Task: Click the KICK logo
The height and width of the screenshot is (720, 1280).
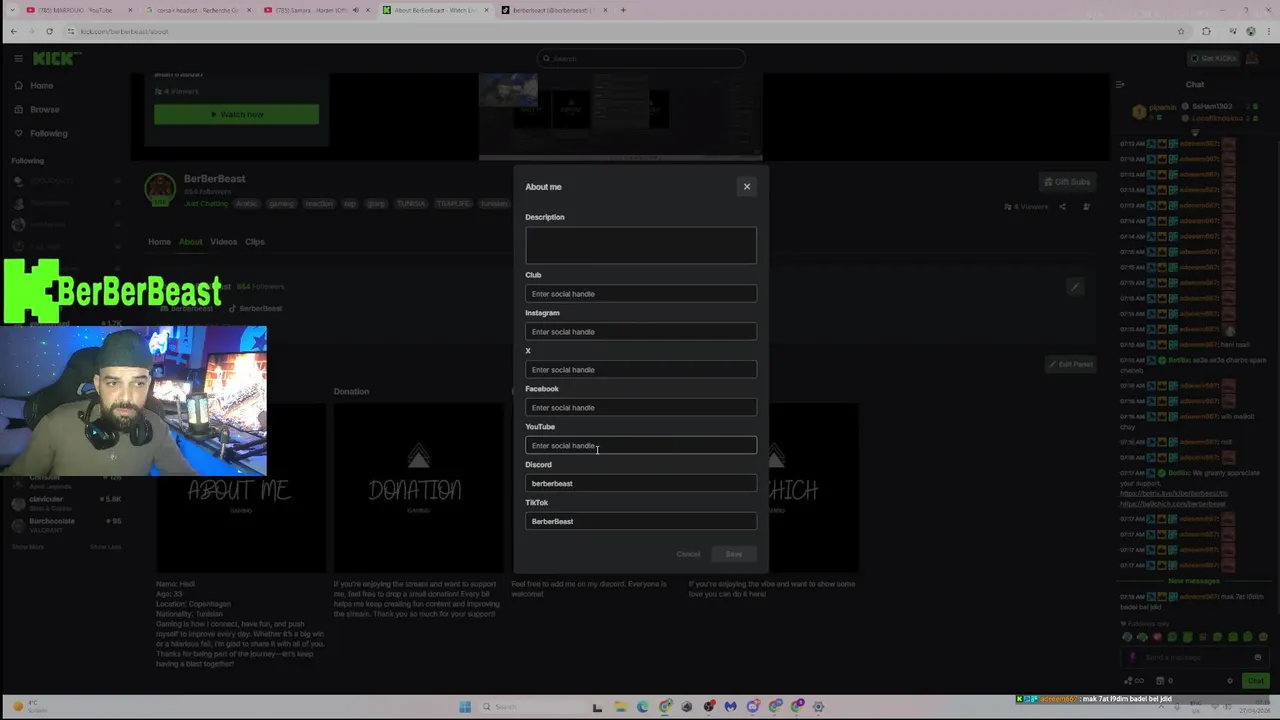Action: (55, 59)
